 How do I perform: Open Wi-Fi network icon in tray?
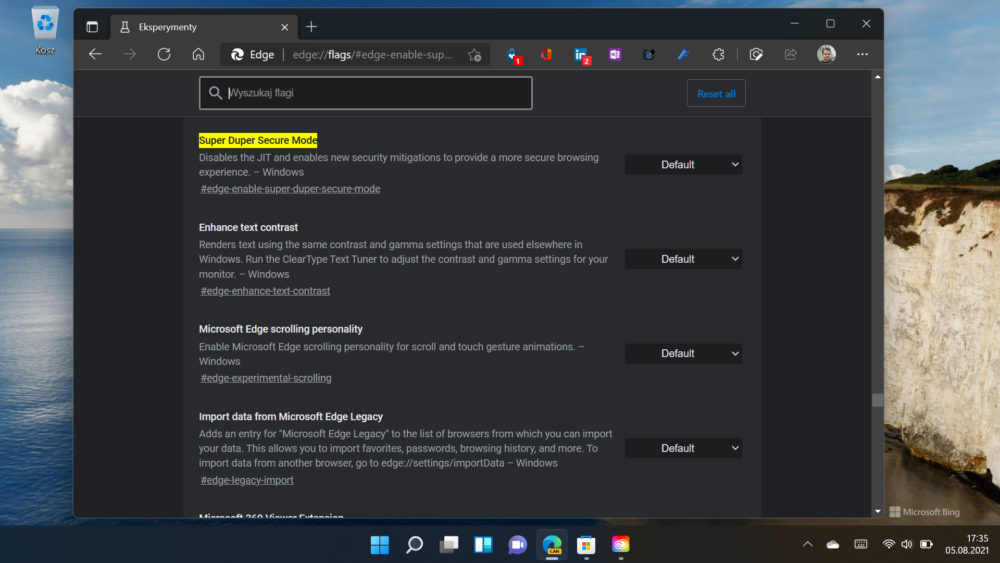tap(888, 545)
